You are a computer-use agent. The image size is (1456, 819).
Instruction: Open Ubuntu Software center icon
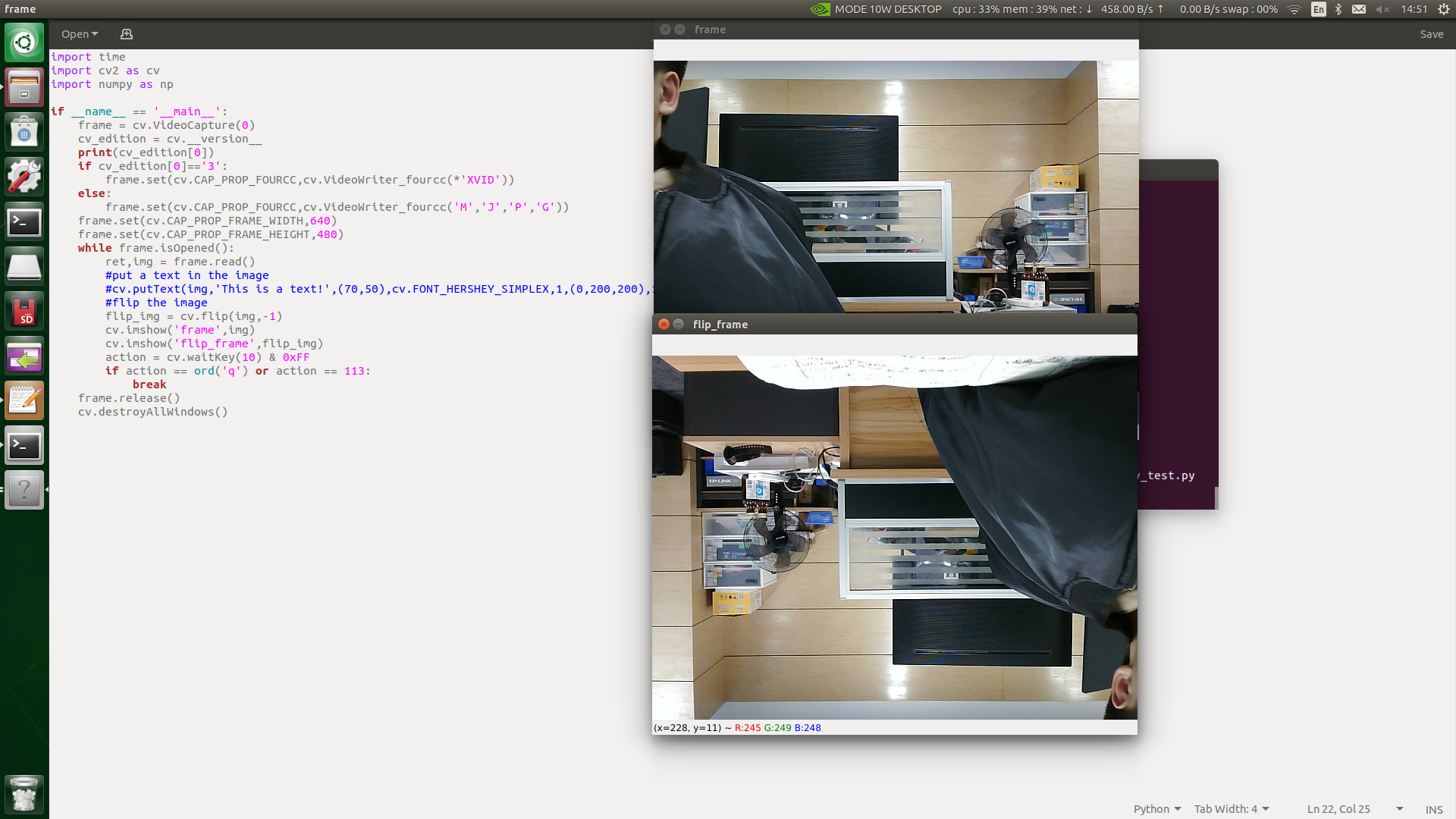[x=24, y=133]
